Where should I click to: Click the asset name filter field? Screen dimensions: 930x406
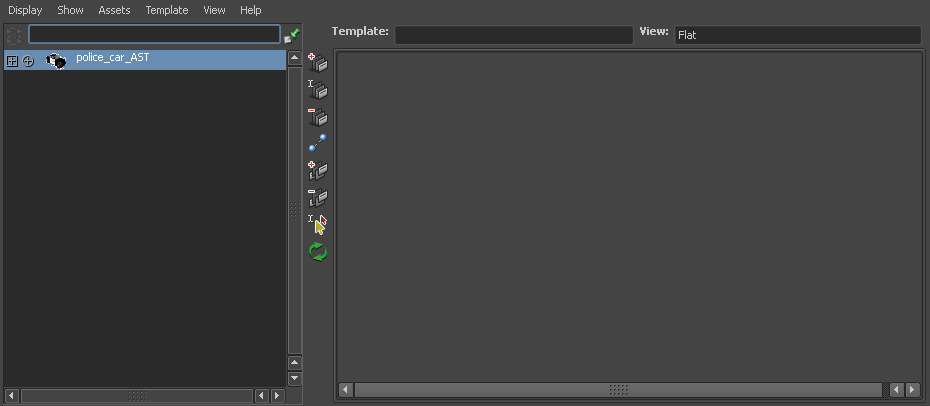tap(154, 34)
